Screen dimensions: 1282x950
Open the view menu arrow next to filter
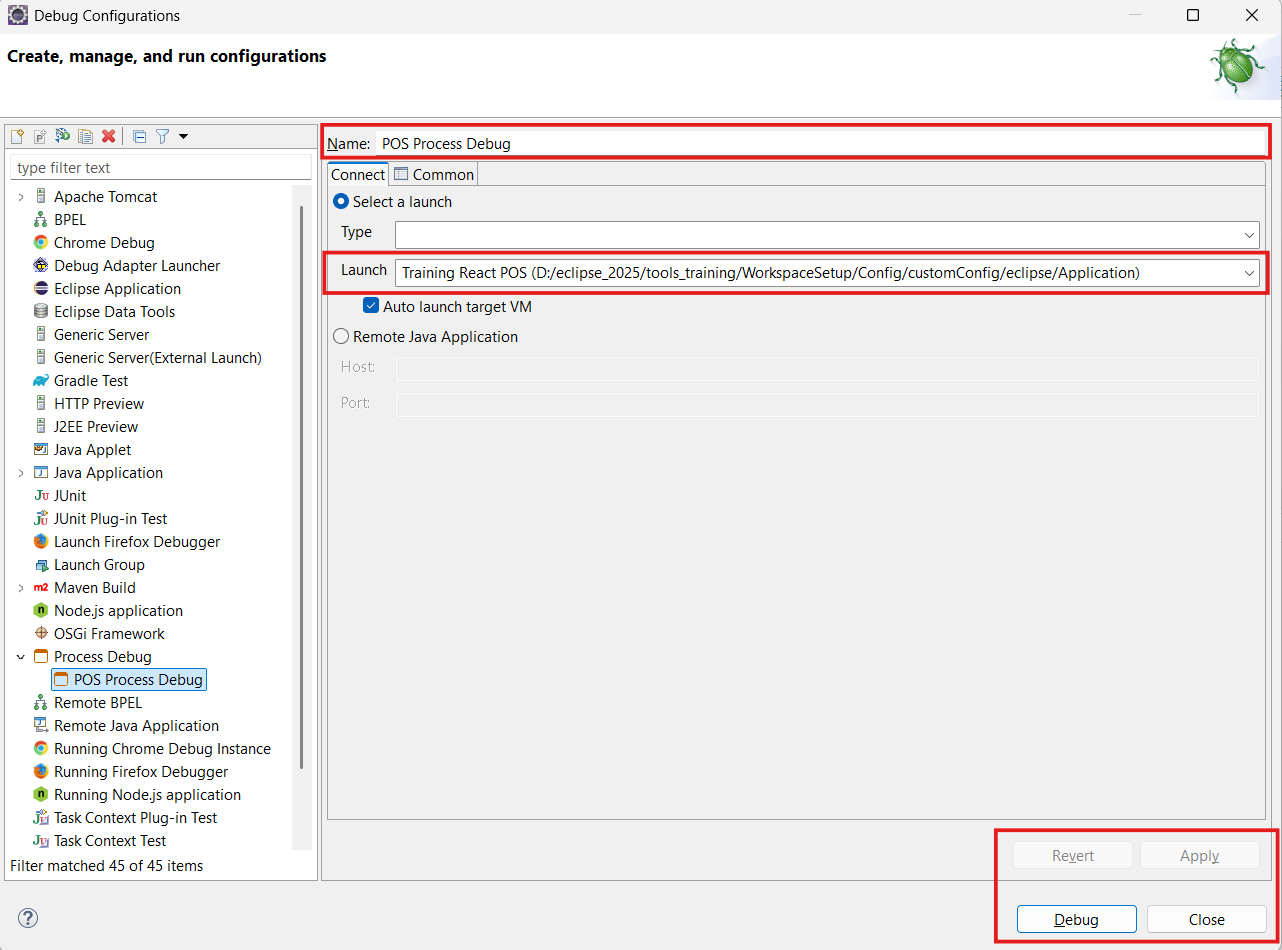coord(182,135)
